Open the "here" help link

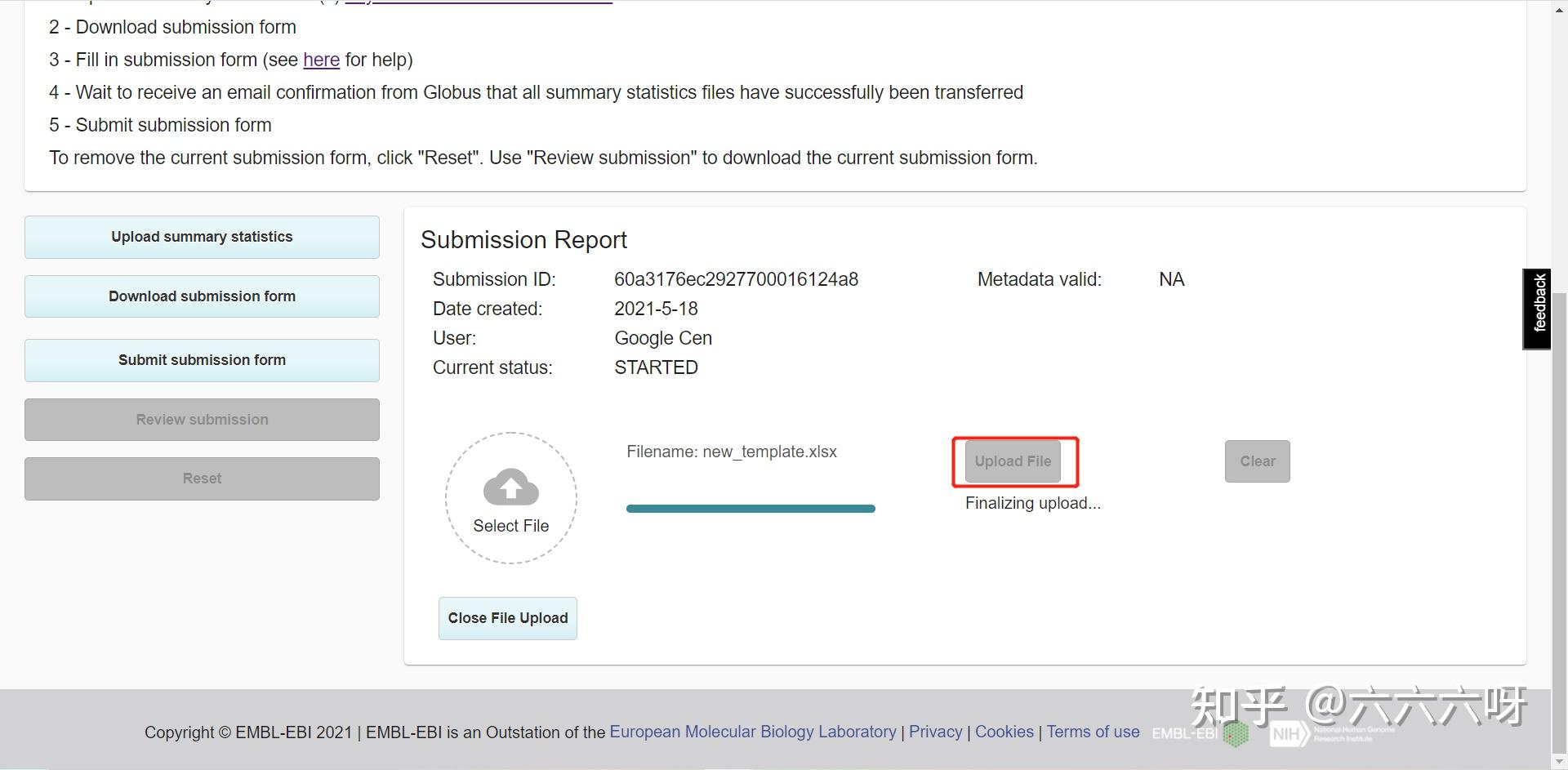coord(321,60)
